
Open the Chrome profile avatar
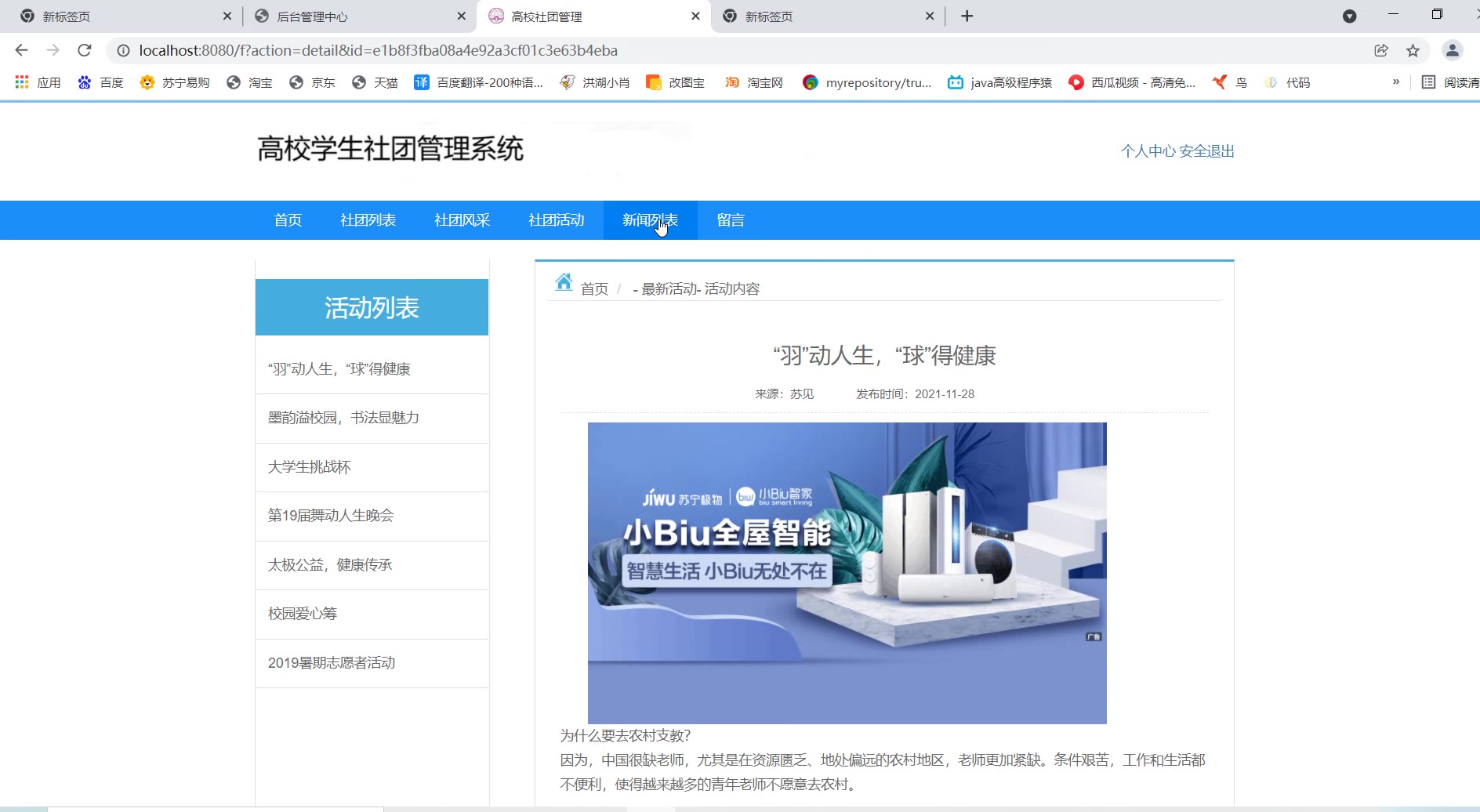pos(1452,50)
